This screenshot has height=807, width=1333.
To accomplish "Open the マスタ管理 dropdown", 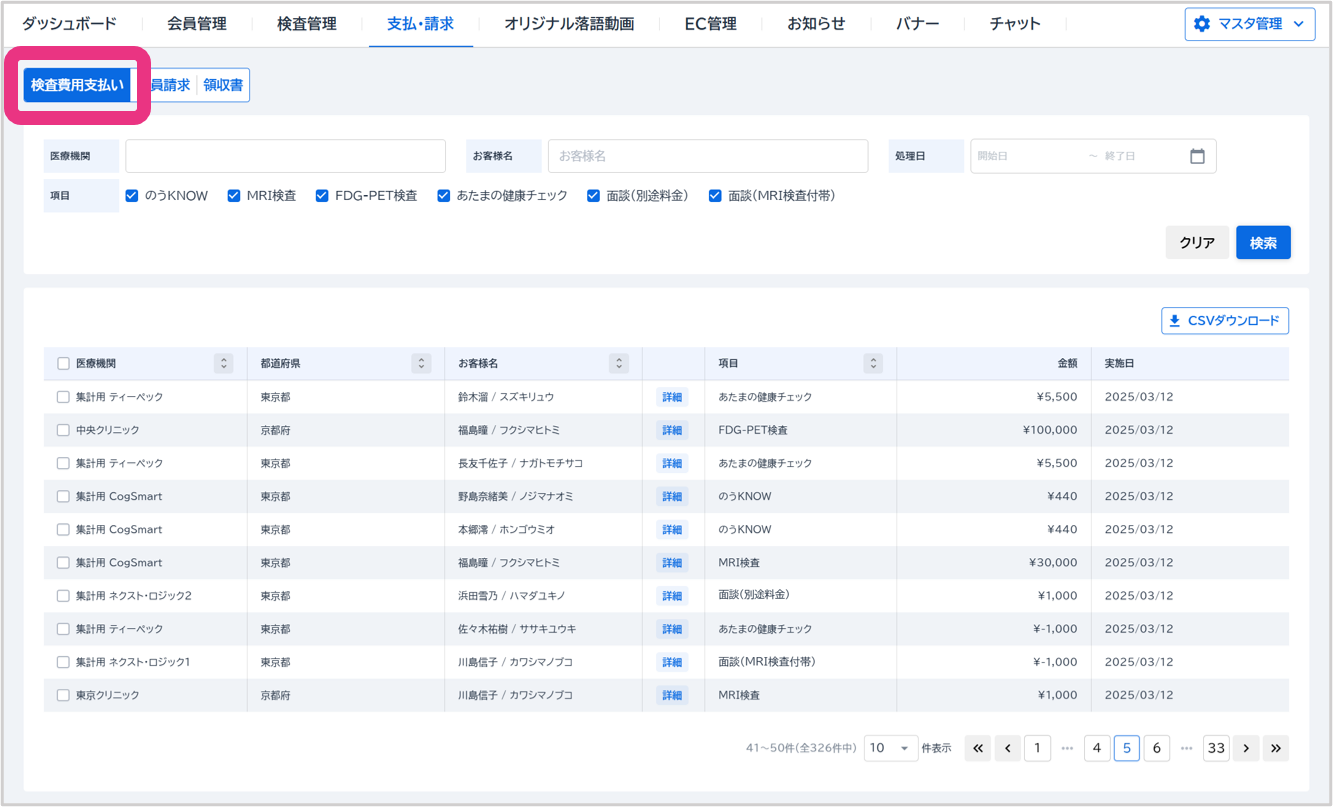I will (x=1249, y=24).
